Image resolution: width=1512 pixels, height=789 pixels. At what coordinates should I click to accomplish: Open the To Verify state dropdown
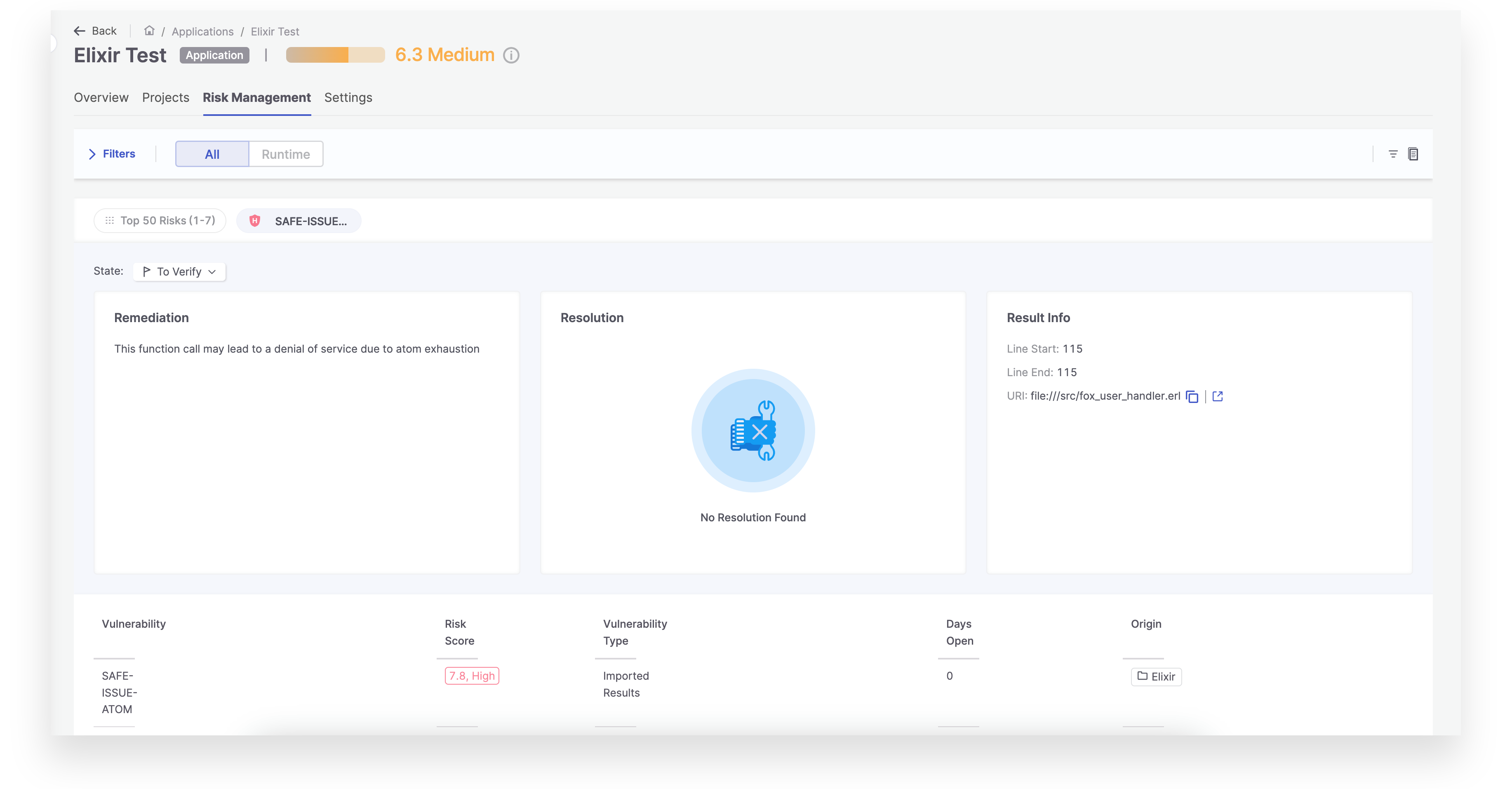180,272
